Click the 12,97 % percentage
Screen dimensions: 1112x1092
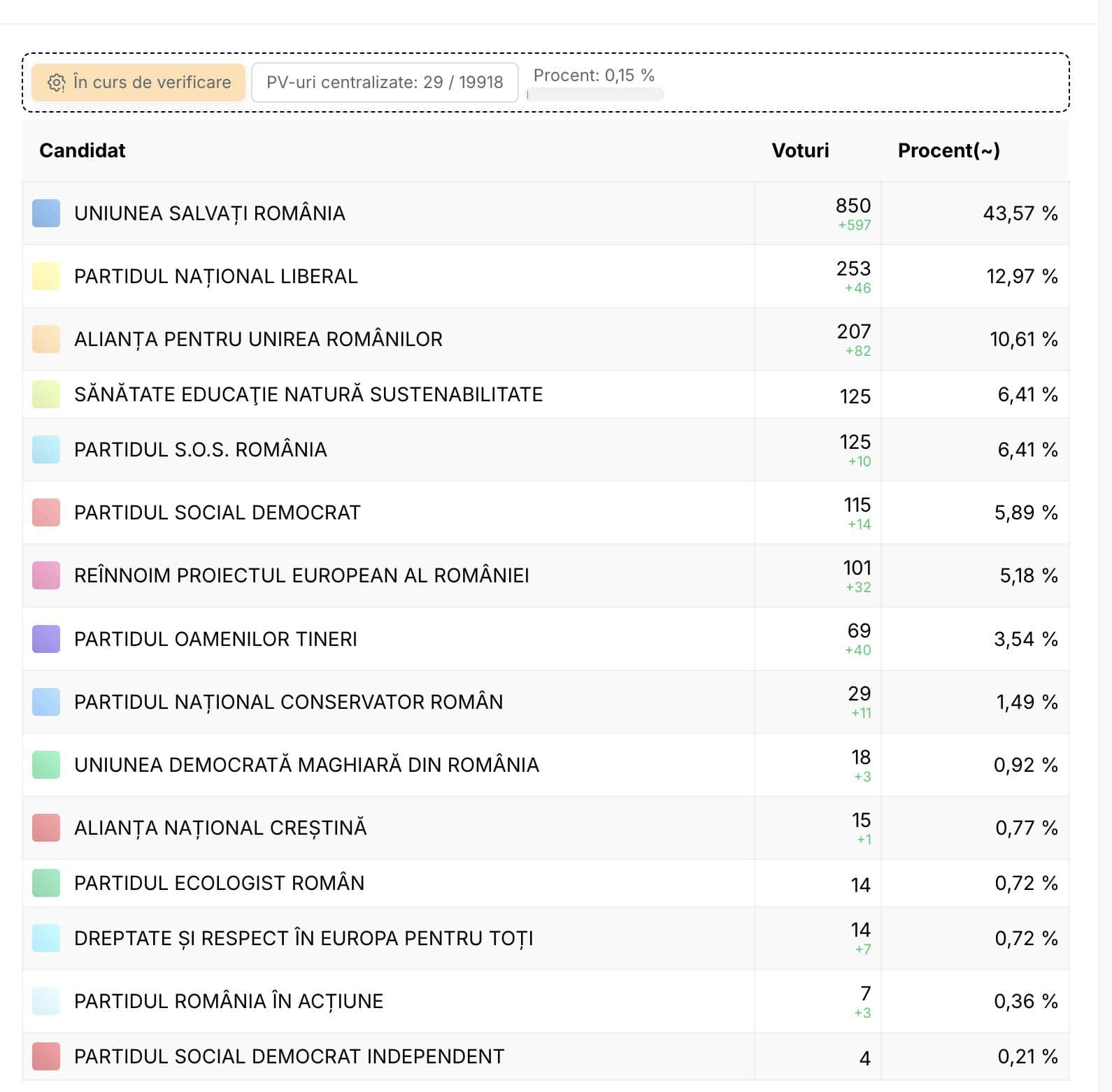(x=1022, y=276)
